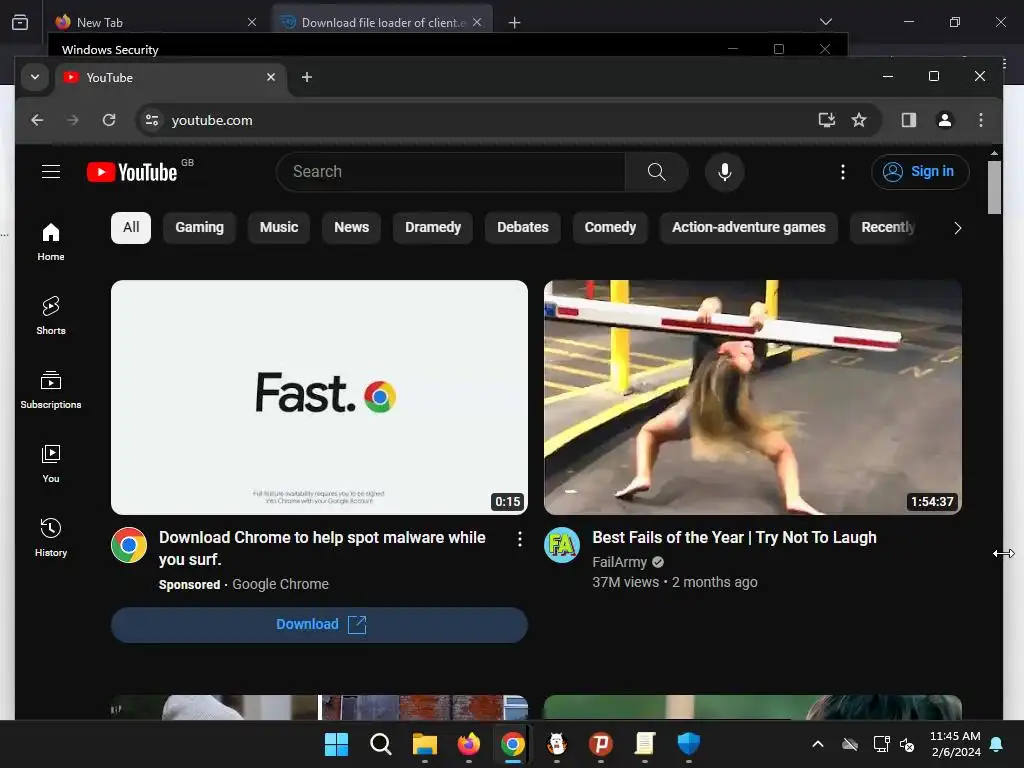Open taskbar search
1024x768 pixels.
pos(380,744)
